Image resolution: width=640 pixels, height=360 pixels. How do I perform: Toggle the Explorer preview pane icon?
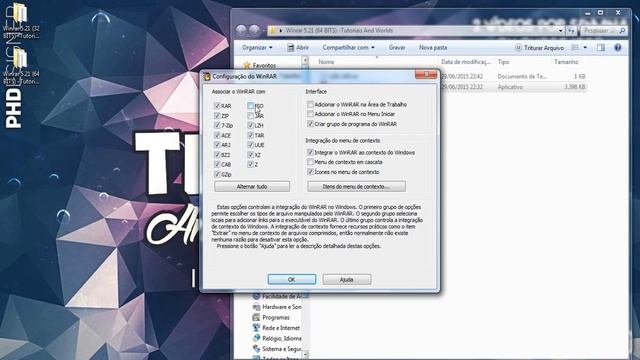tap(601, 48)
